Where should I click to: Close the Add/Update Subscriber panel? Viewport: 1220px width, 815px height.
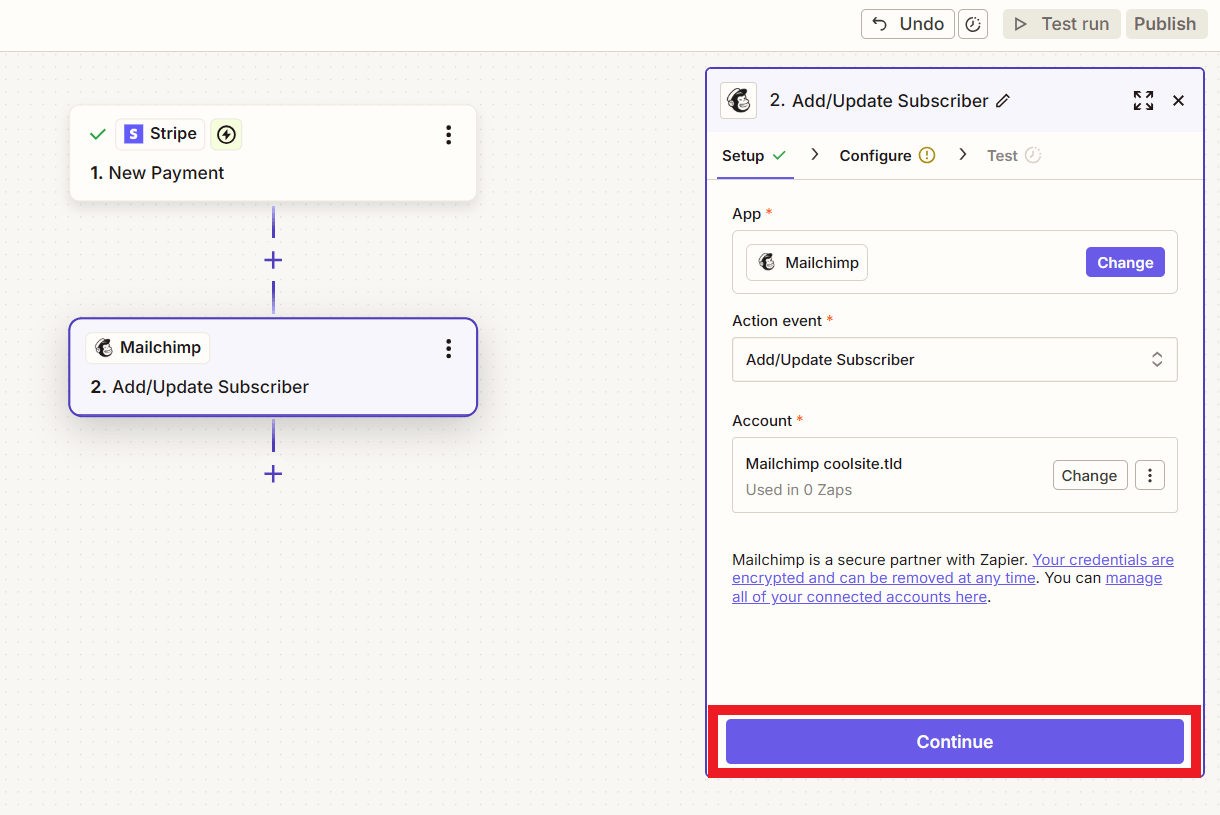[1178, 100]
